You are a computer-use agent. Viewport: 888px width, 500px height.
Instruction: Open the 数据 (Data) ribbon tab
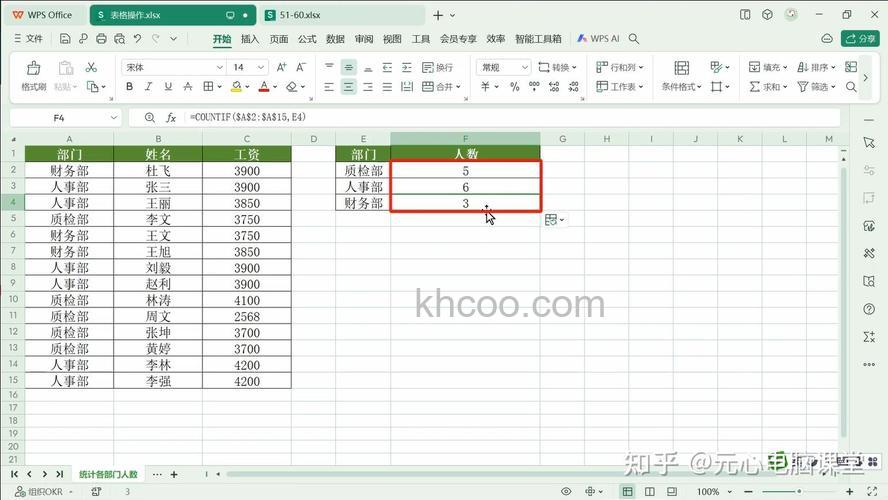(335, 39)
